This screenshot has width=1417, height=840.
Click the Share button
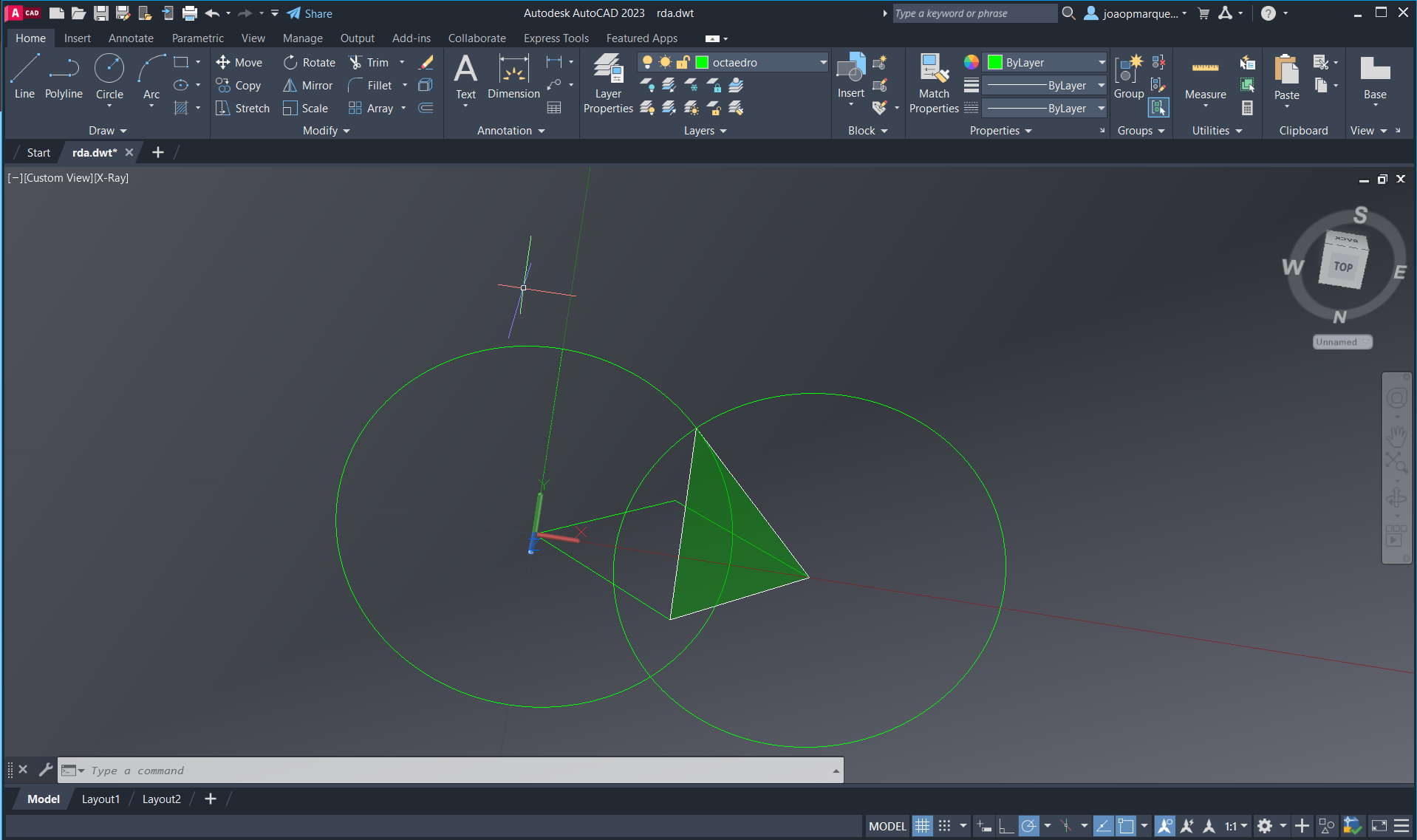pyautogui.click(x=310, y=13)
